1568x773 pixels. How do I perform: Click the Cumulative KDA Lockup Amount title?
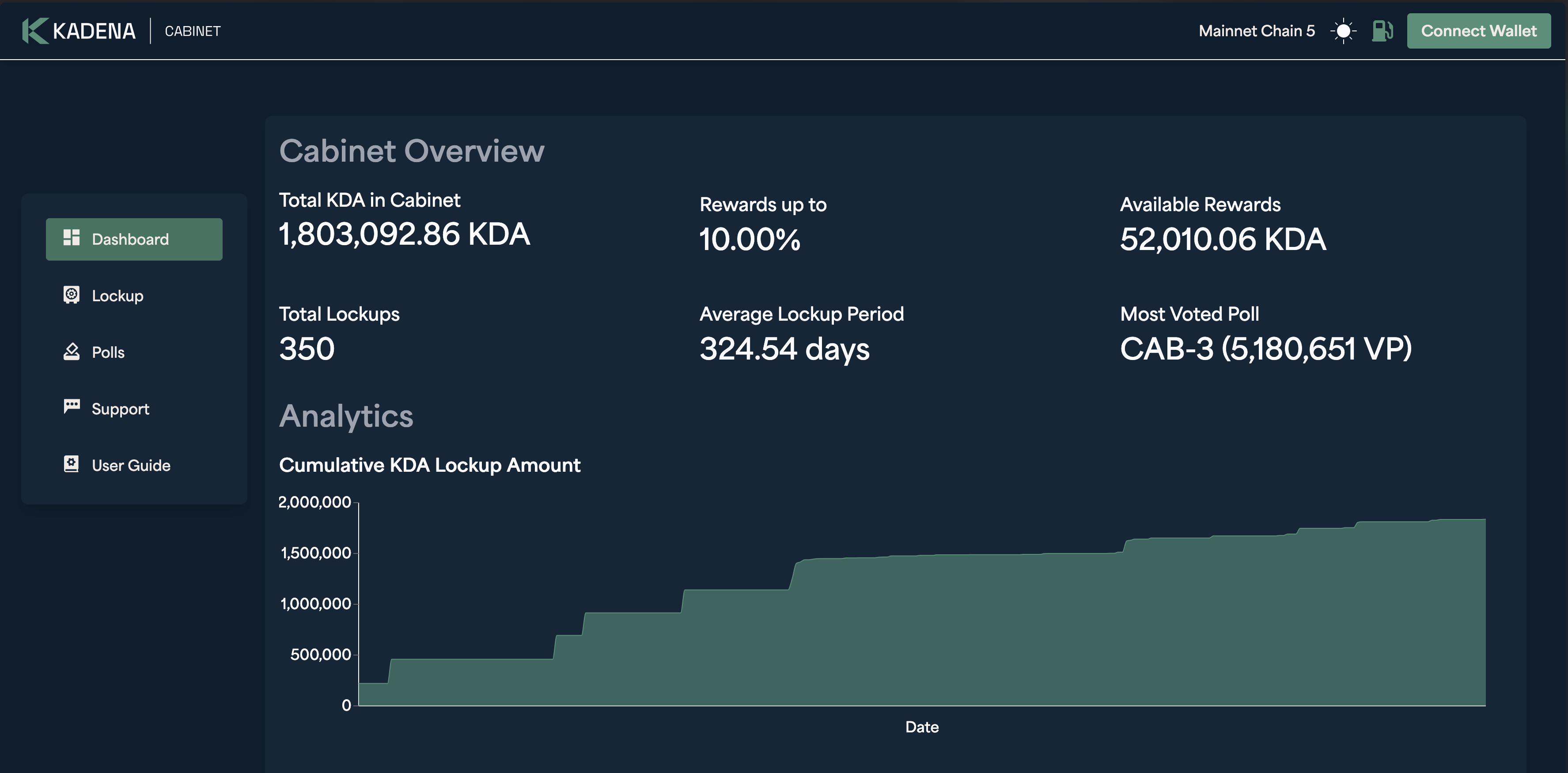[x=430, y=466]
